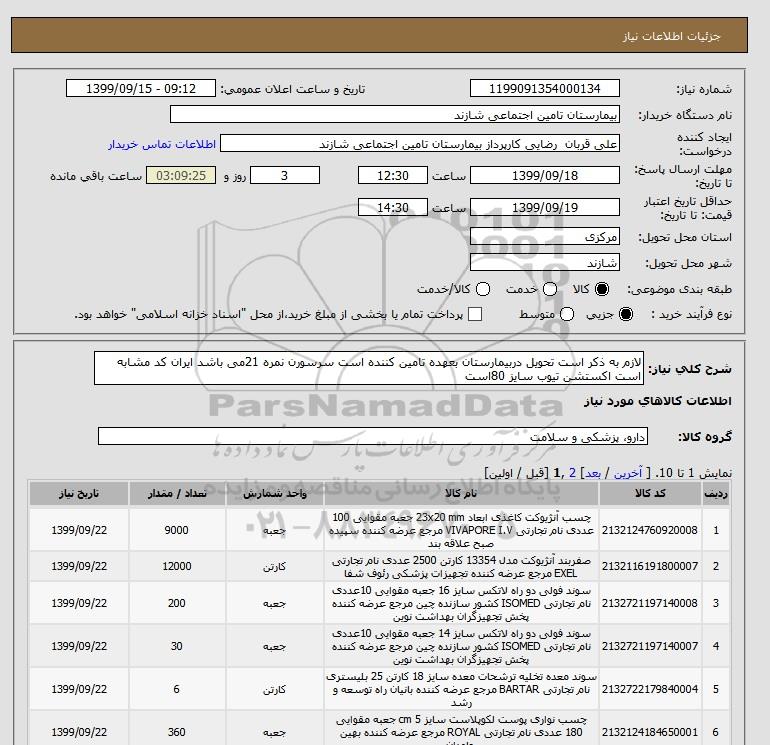Open page 2 of the items list
Viewport: 770px width, 745px height.
[572, 473]
